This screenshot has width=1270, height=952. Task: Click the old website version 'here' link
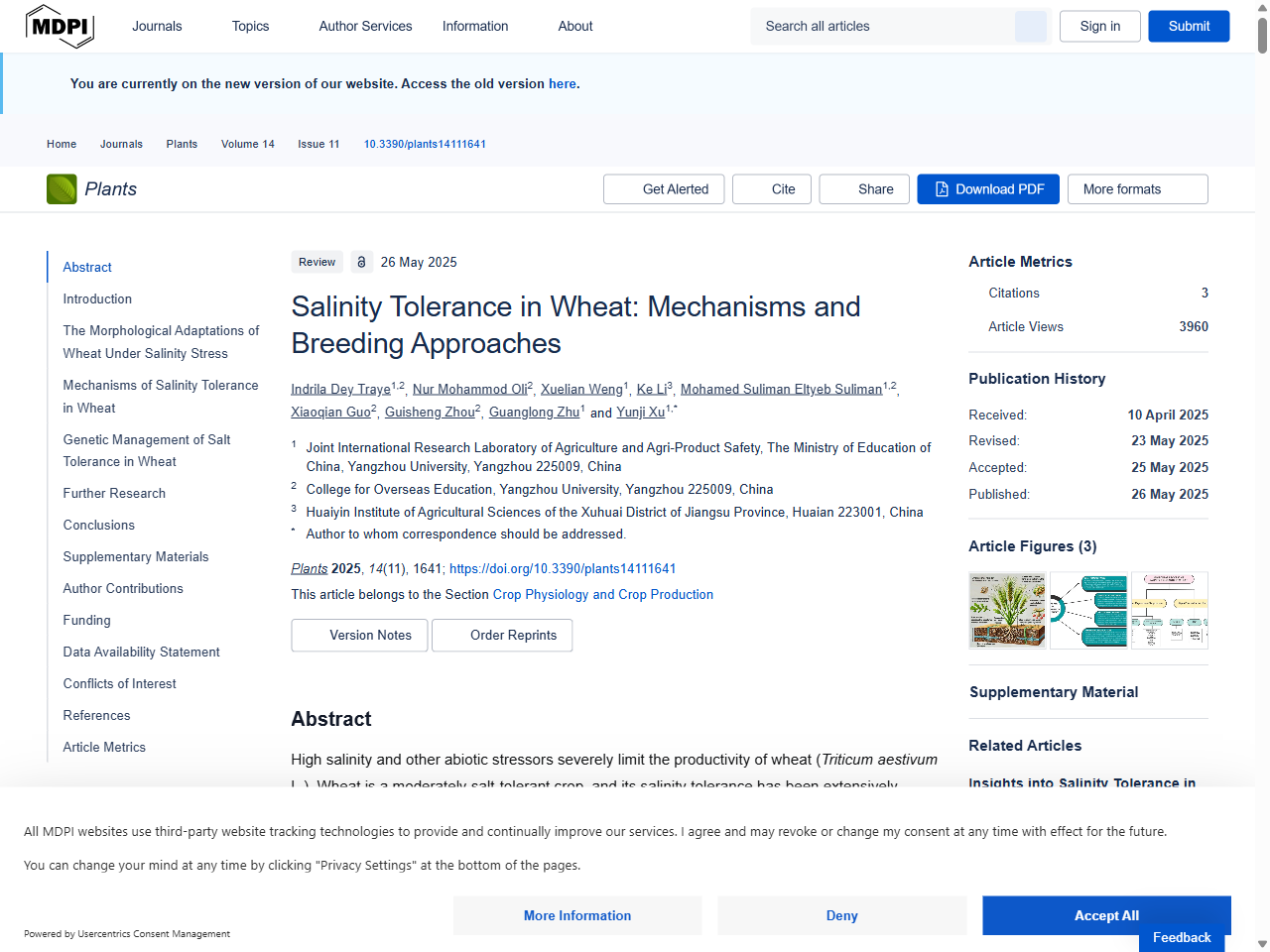563,83
